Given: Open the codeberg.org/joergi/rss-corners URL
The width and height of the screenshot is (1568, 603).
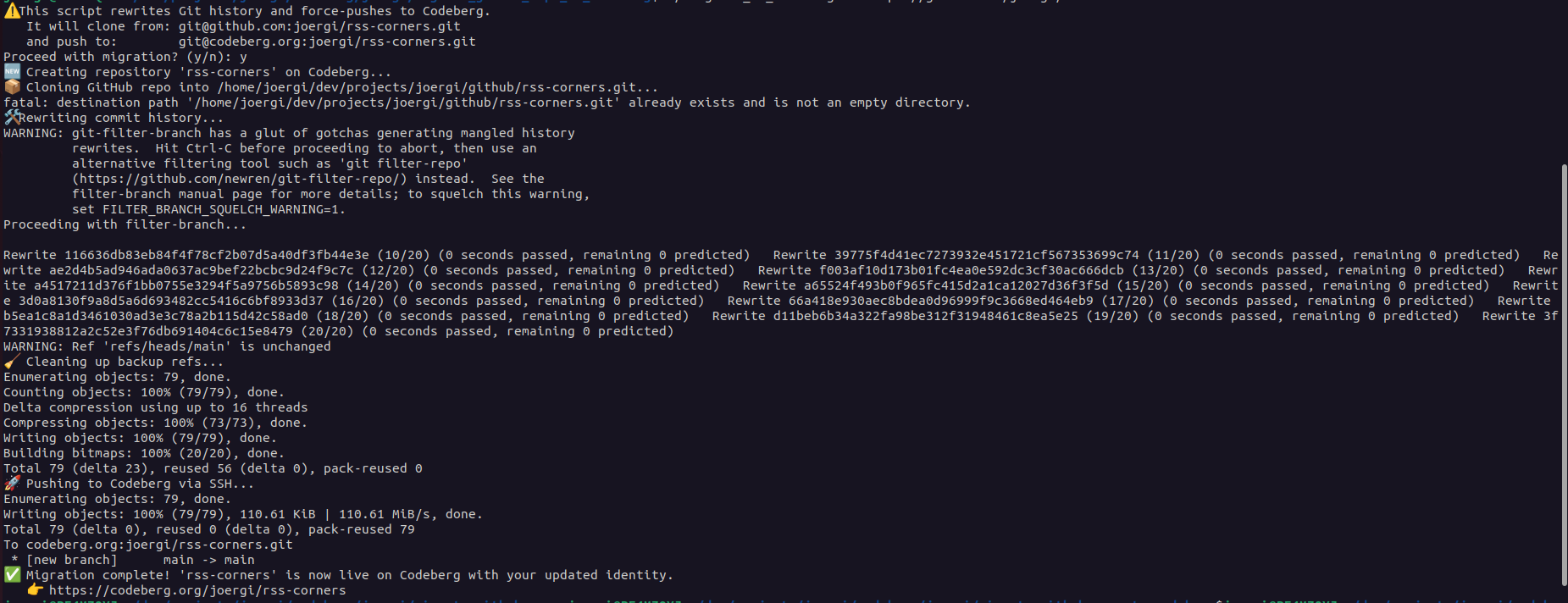Looking at the screenshot, I should (197, 590).
